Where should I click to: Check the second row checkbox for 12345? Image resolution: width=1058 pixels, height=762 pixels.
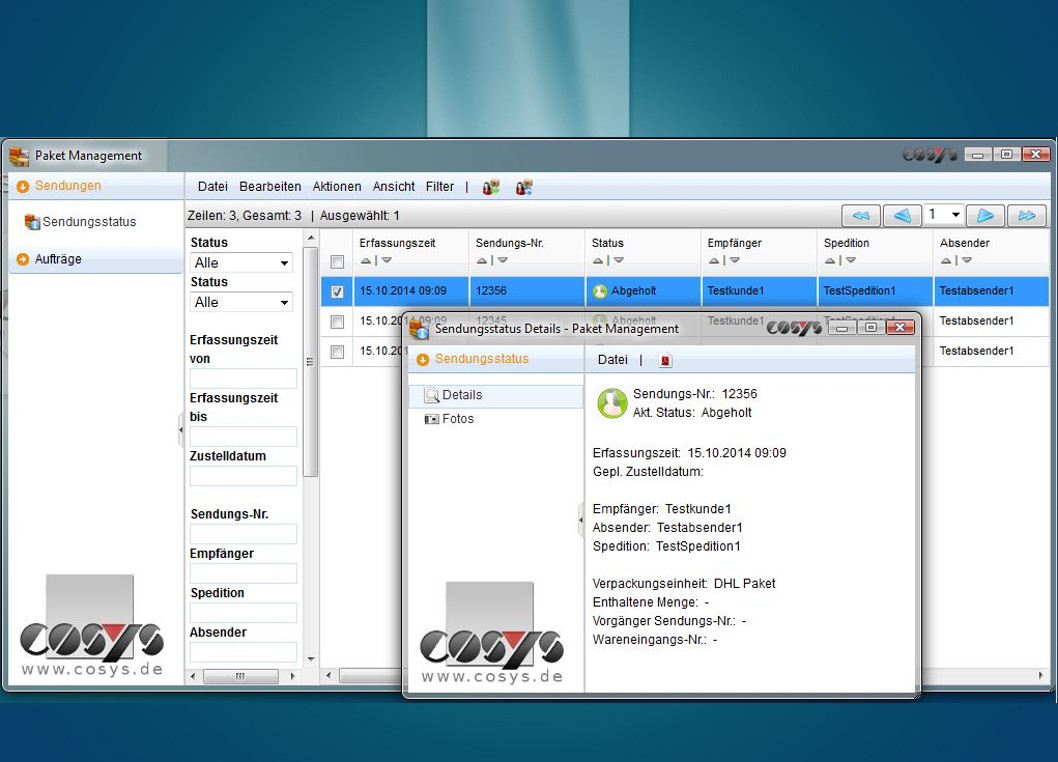coord(337,322)
